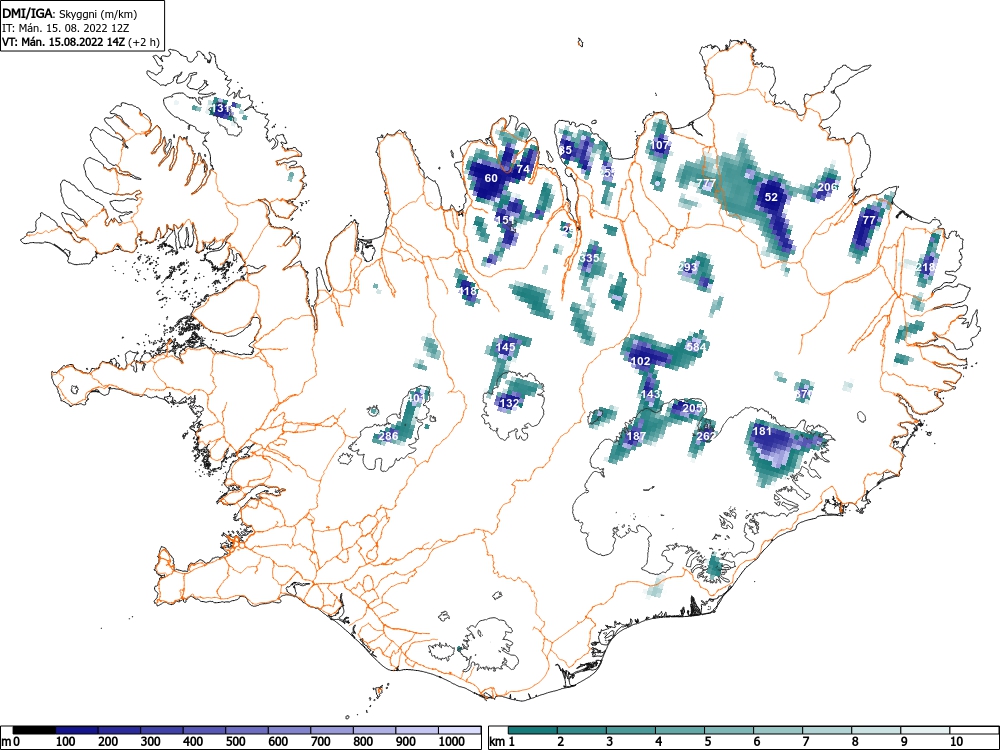This screenshot has height=750, width=1000.
Task: Click visibility value 181 on the map
Action: (762, 431)
